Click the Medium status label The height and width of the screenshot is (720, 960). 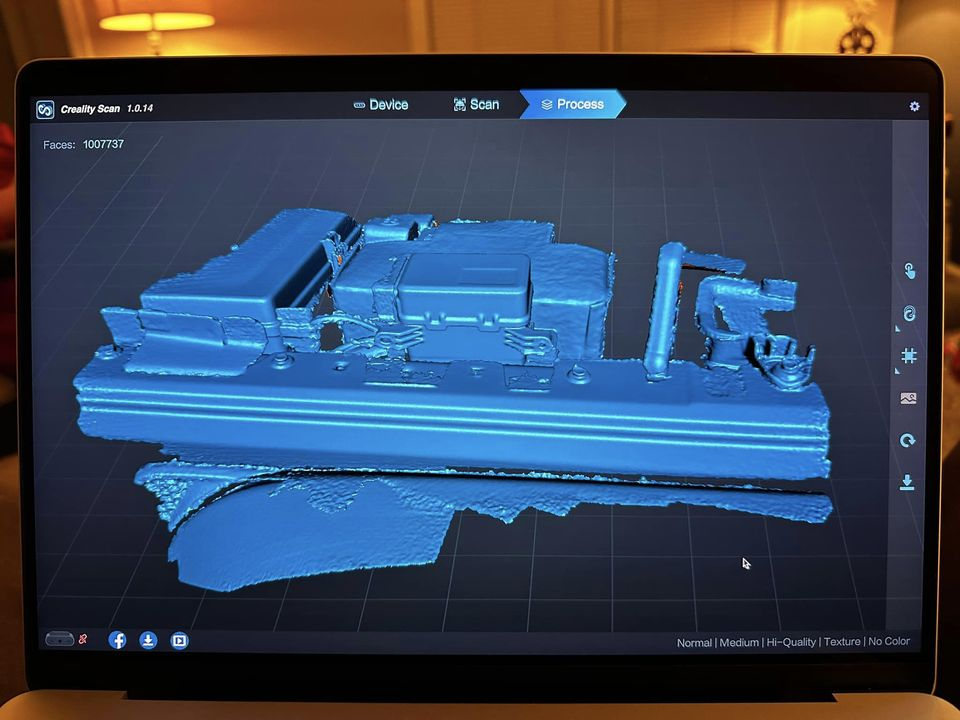click(x=739, y=642)
